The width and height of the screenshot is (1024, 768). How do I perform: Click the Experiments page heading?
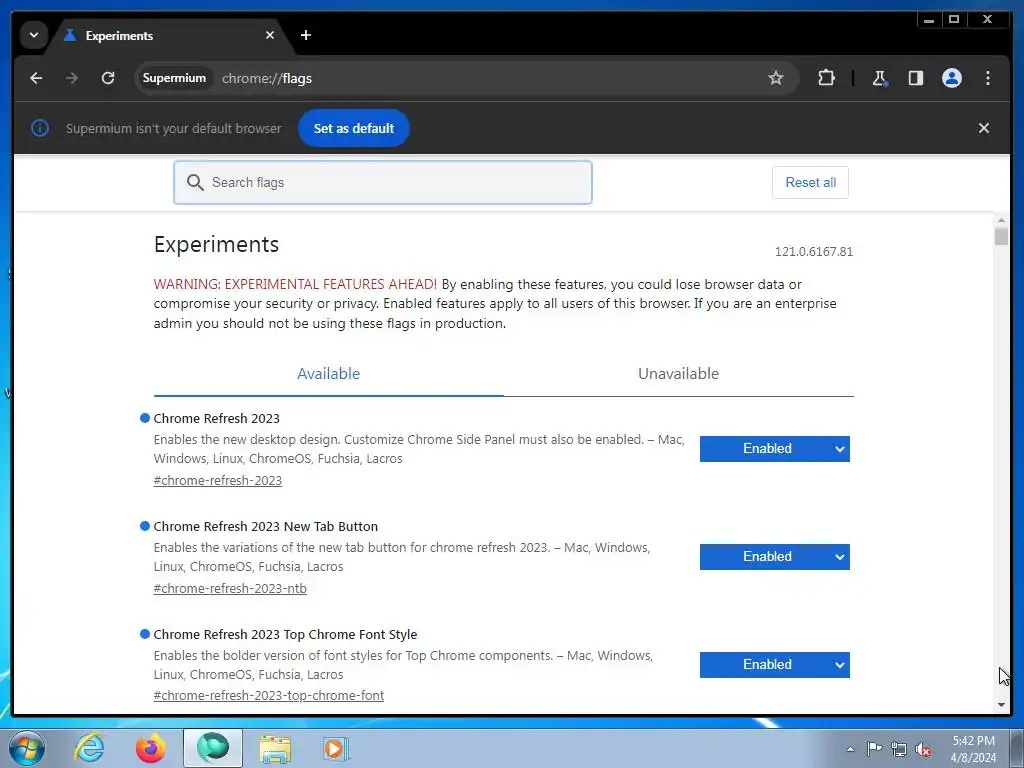pos(216,244)
